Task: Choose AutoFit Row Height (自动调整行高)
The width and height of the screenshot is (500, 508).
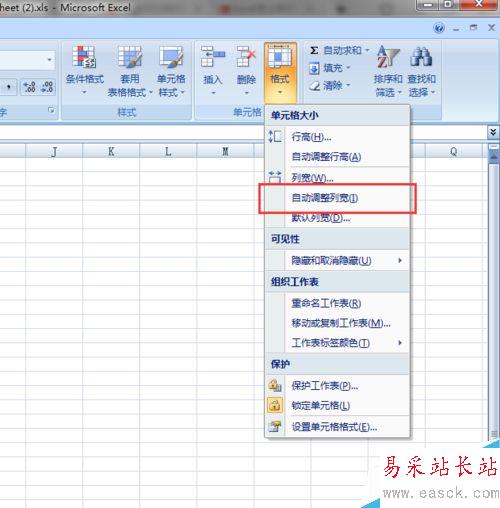Action: (337, 157)
